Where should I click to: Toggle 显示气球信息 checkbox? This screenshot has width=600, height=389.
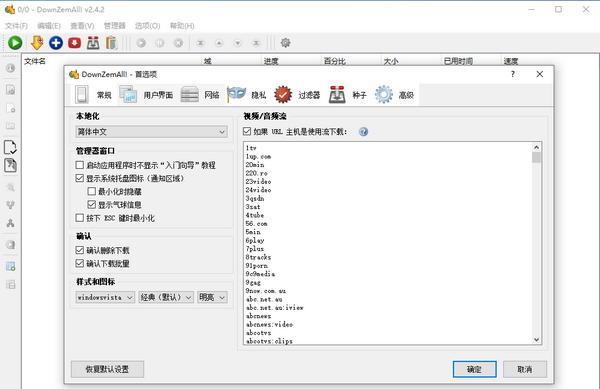click(x=91, y=204)
